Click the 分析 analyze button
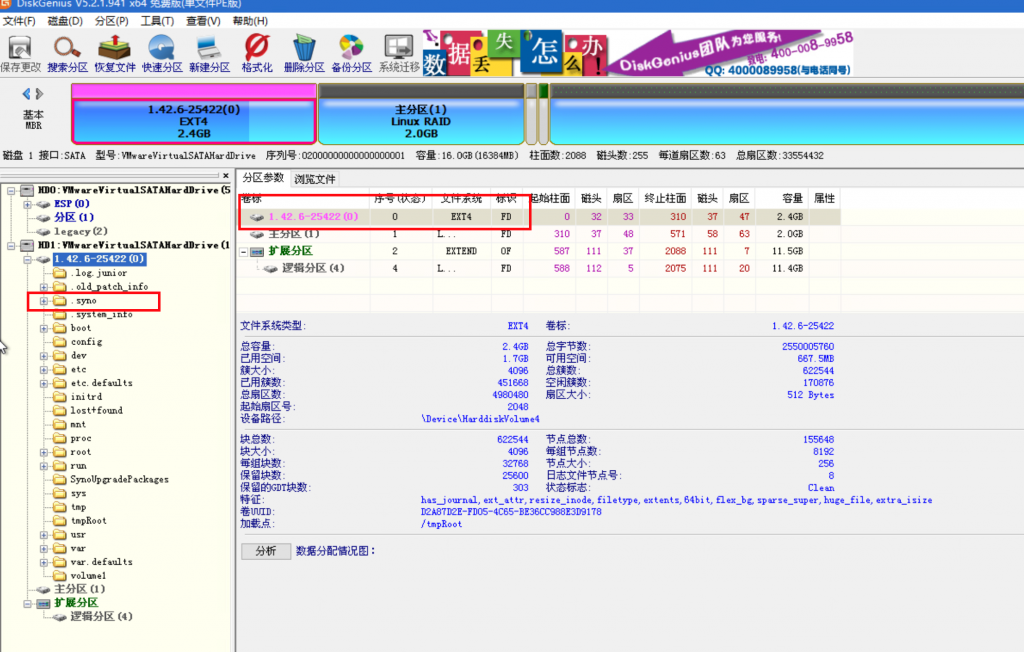 [x=266, y=551]
